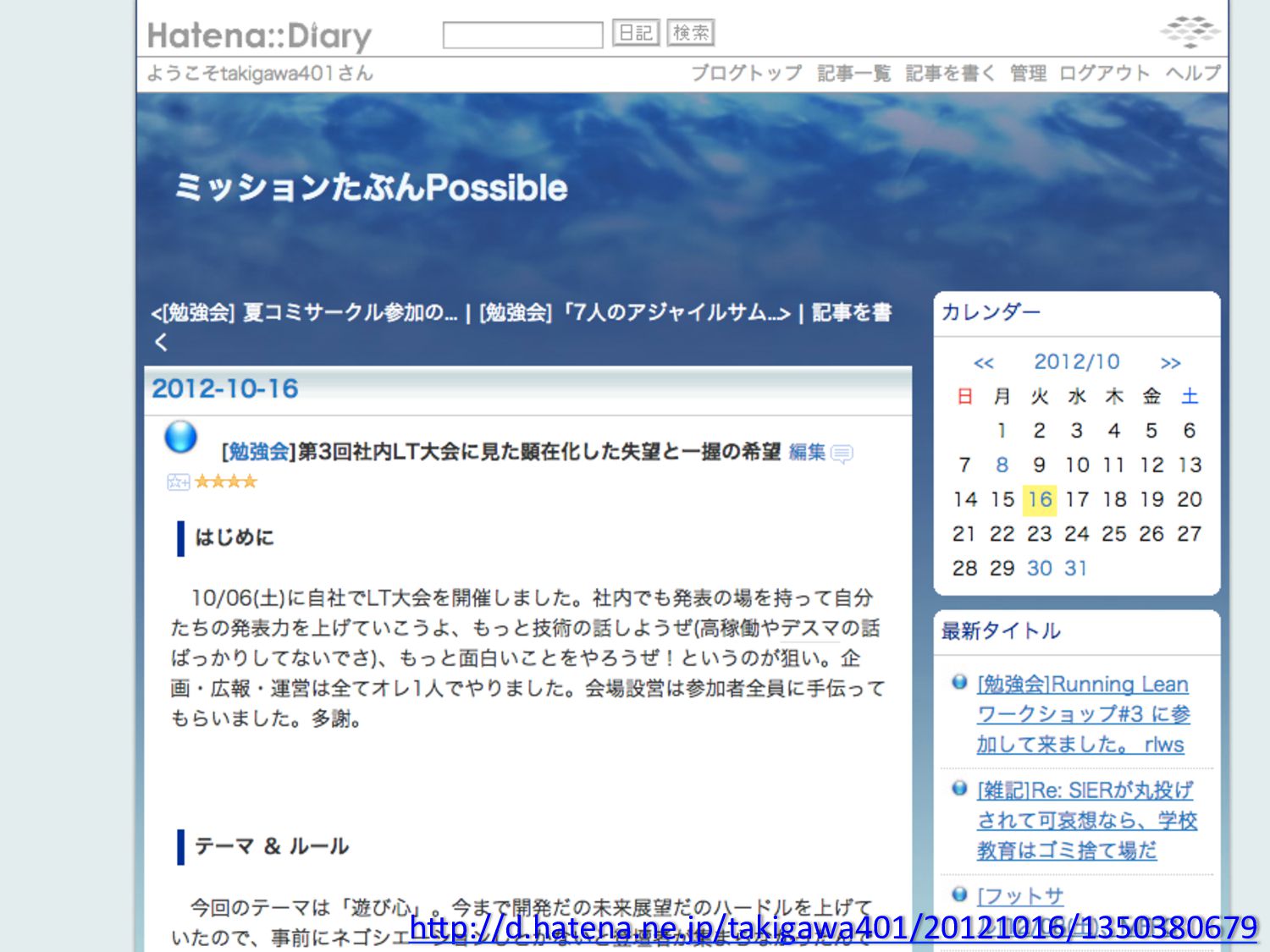Open ヘルプ in the top navigation

click(1193, 73)
